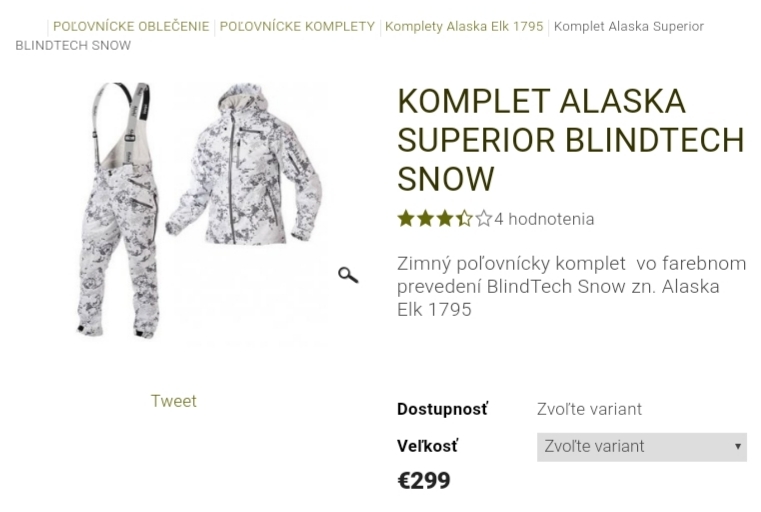This screenshot has width=761, height=512.
Task: Click the camouflage bib trousers image
Action: 118,210
